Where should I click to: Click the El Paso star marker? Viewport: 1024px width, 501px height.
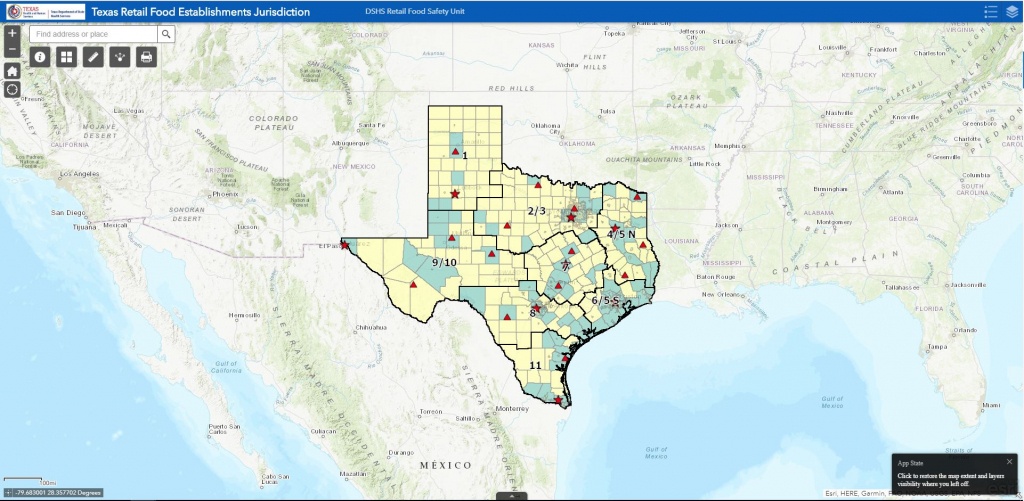click(x=345, y=243)
